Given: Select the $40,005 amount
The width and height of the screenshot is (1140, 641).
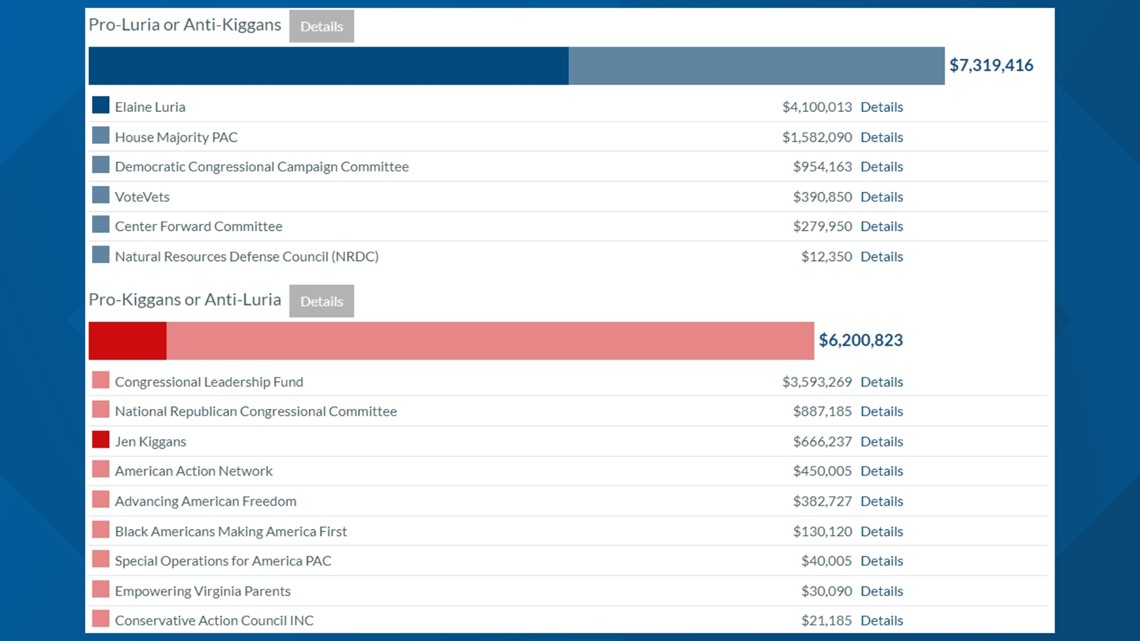Looking at the screenshot, I should point(827,561).
